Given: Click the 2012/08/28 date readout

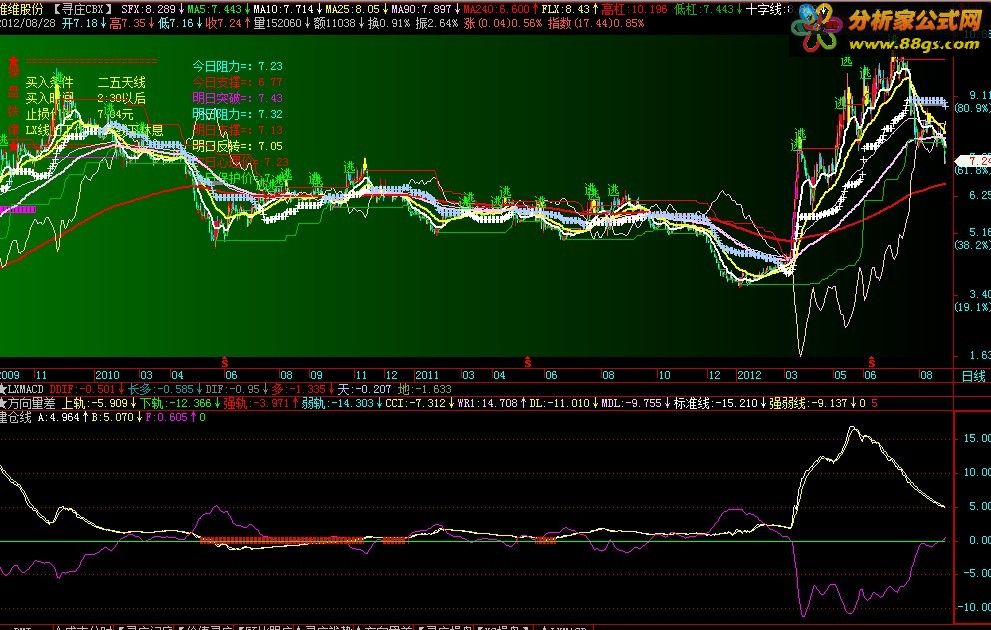Looking at the screenshot, I should pos(28,23).
